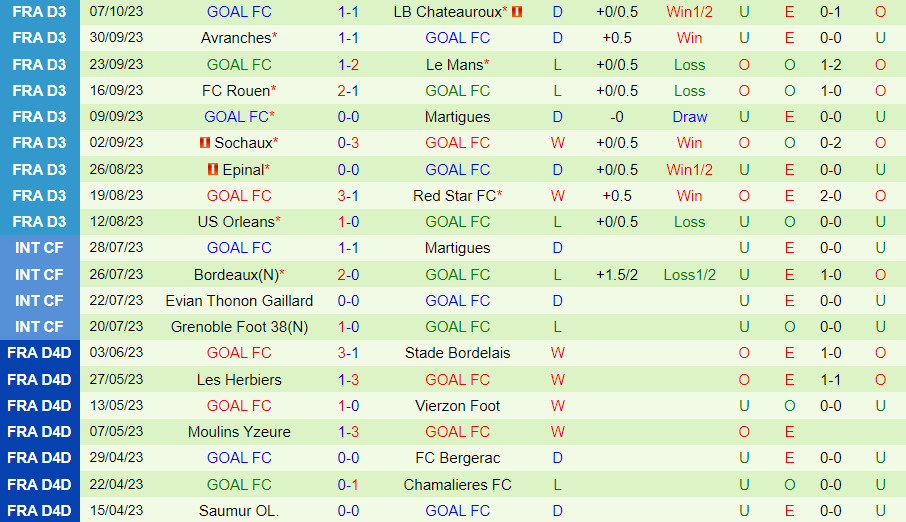Image resolution: width=906 pixels, height=522 pixels.
Task: Select the Evian Thonon Gaillard team
Action: pyautogui.click(x=239, y=300)
